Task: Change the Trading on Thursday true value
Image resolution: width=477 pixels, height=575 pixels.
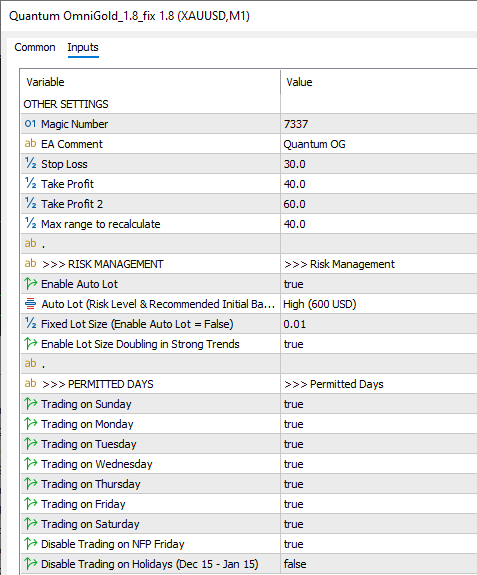Action: tap(293, 484)
